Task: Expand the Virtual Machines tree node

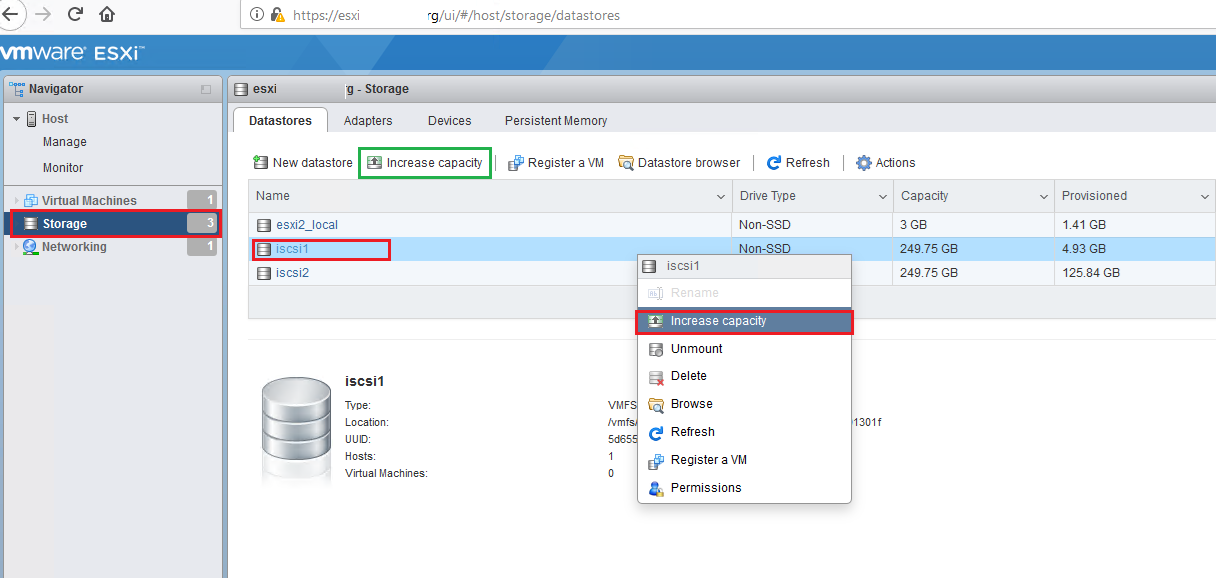Action: [x=16, y=201]
